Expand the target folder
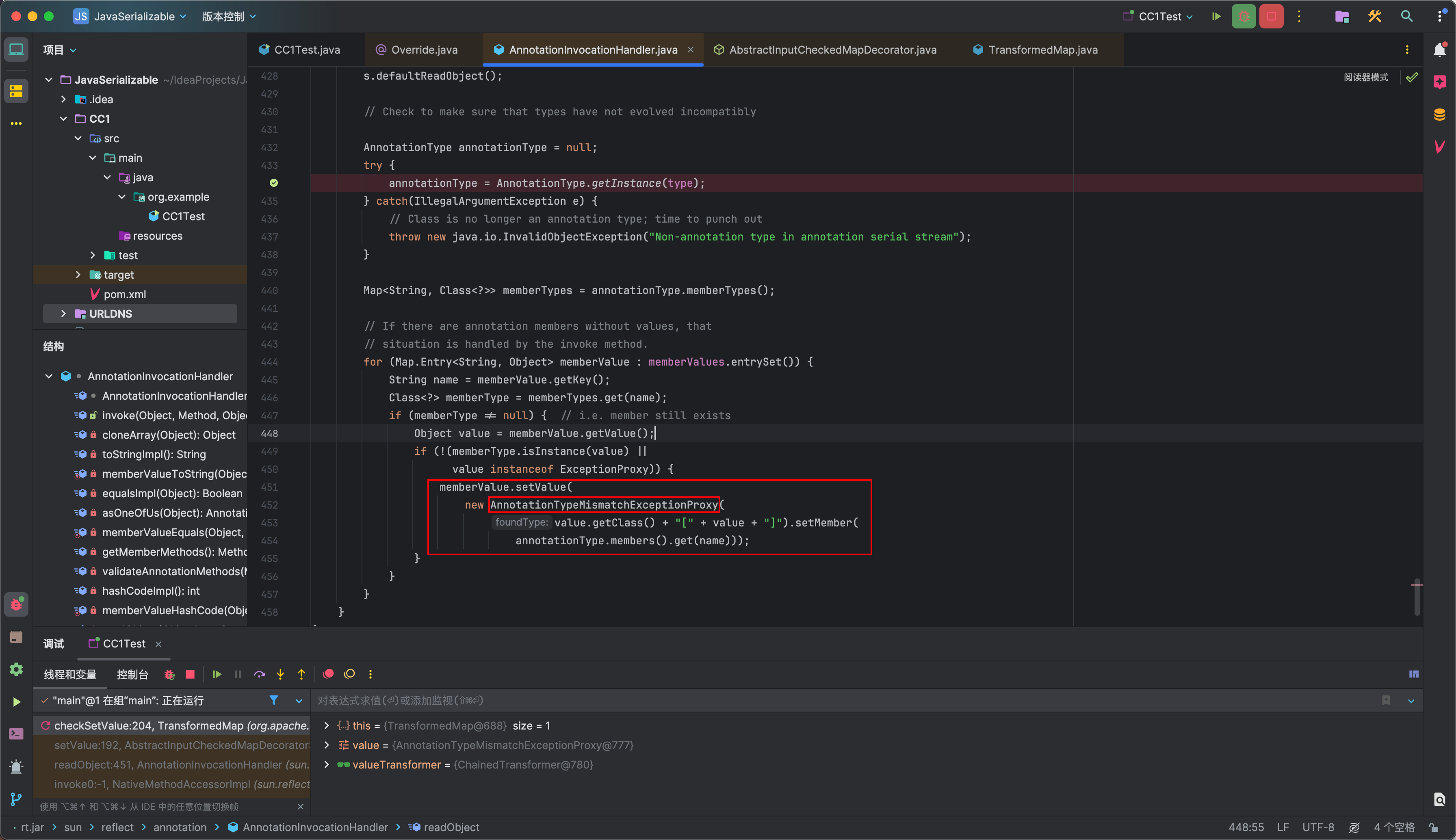 [x=78, y=275]
